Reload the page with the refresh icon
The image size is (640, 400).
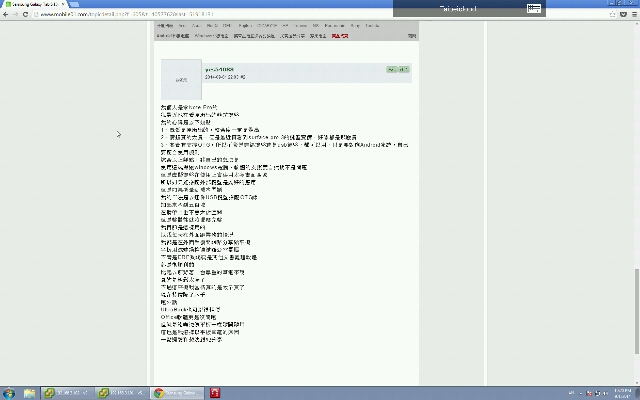[x=25, y=14]
